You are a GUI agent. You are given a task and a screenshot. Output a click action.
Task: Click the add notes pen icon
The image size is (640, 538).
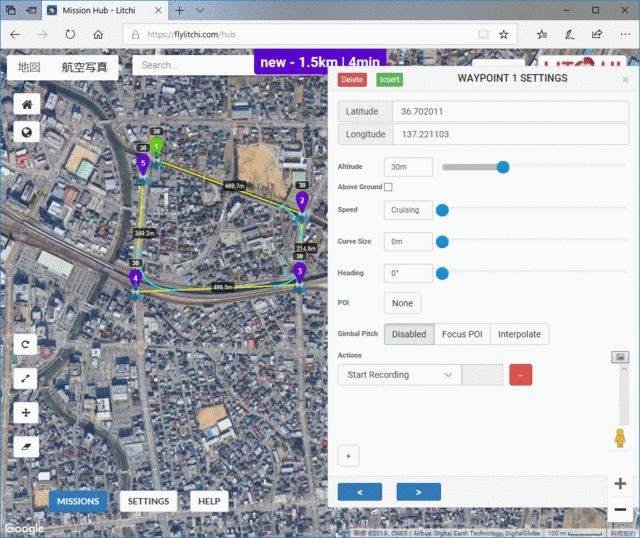point(570,34)
